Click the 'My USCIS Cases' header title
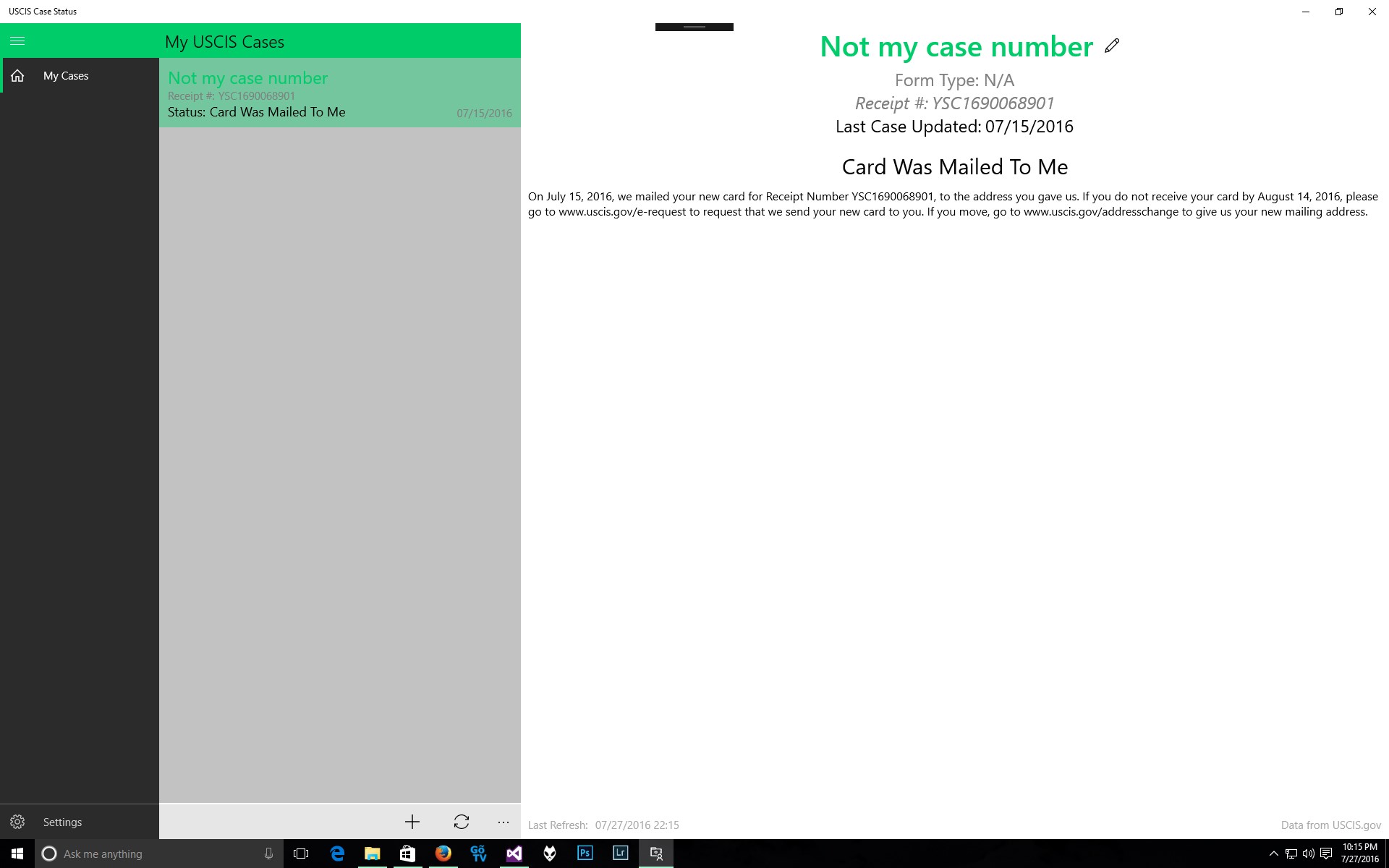 coord(224,42)
